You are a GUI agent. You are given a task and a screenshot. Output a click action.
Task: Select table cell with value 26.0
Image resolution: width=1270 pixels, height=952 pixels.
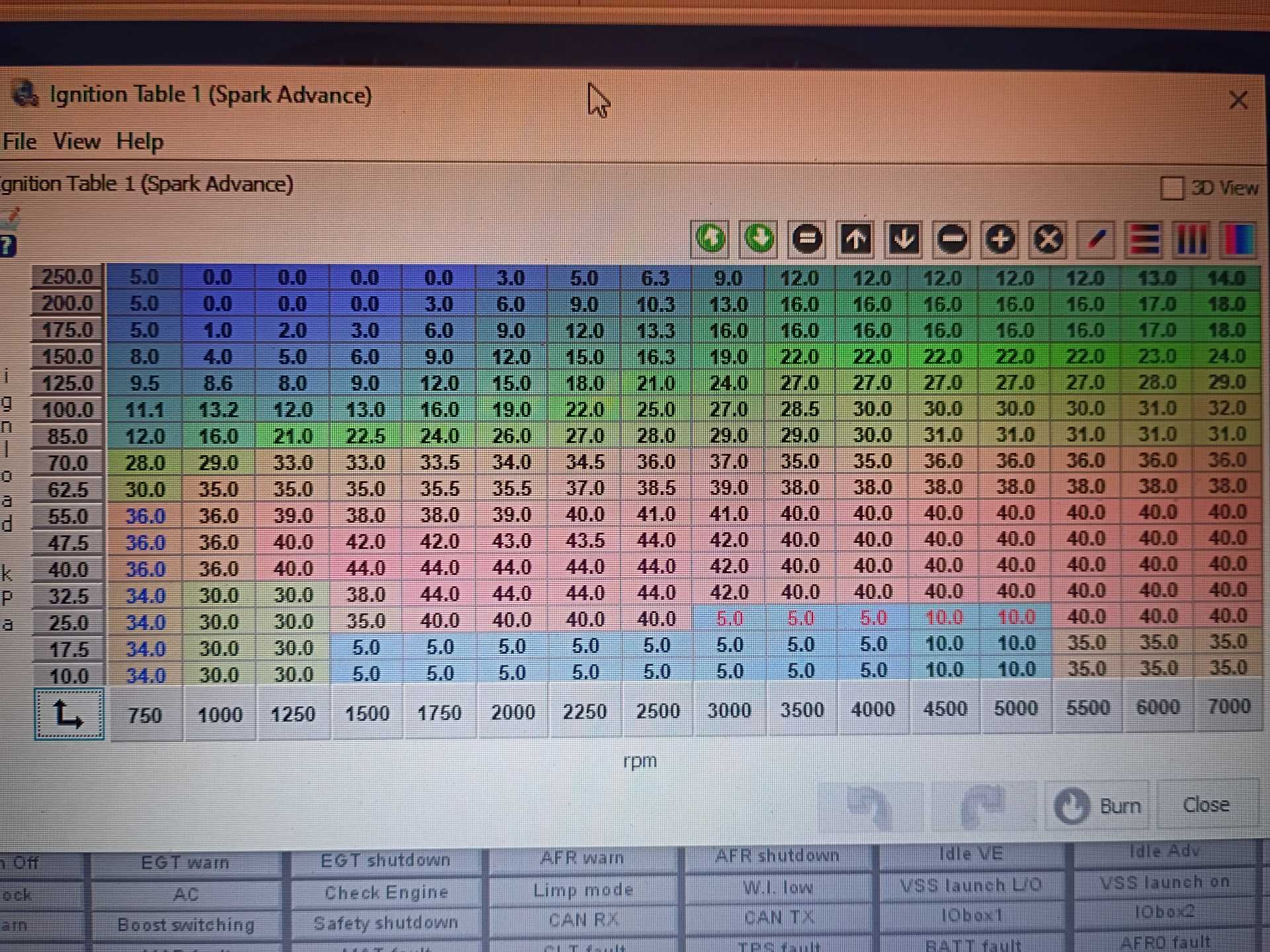(511, 436)
